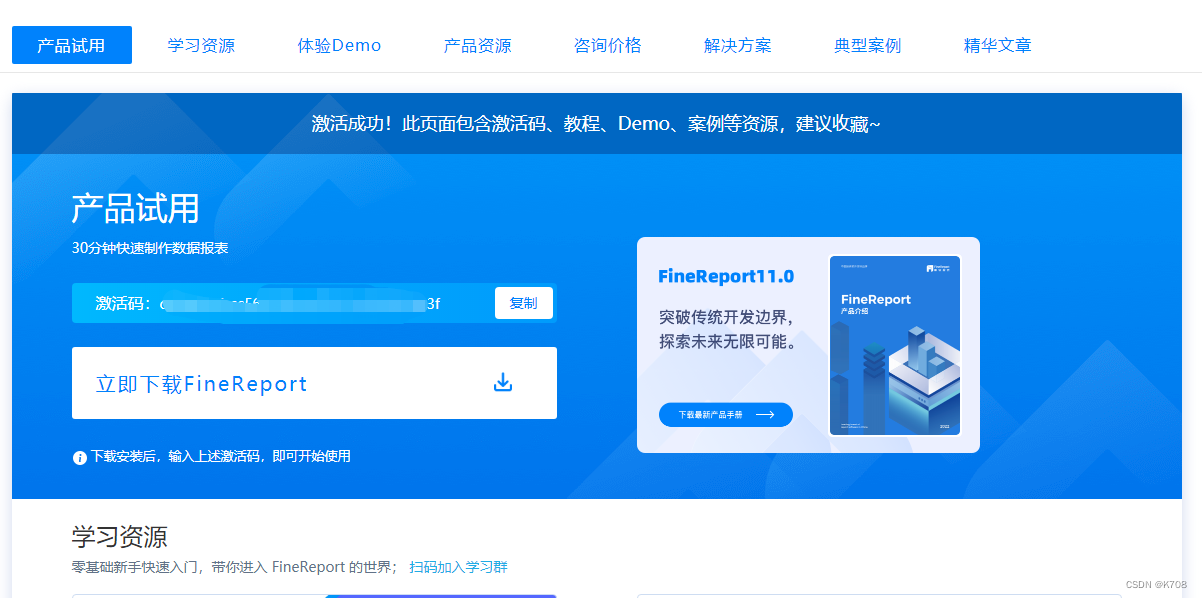This screenshot has height=598, width=1202.
Task: Open the 体验Demo tab
Action: click(x=339, y=44)
